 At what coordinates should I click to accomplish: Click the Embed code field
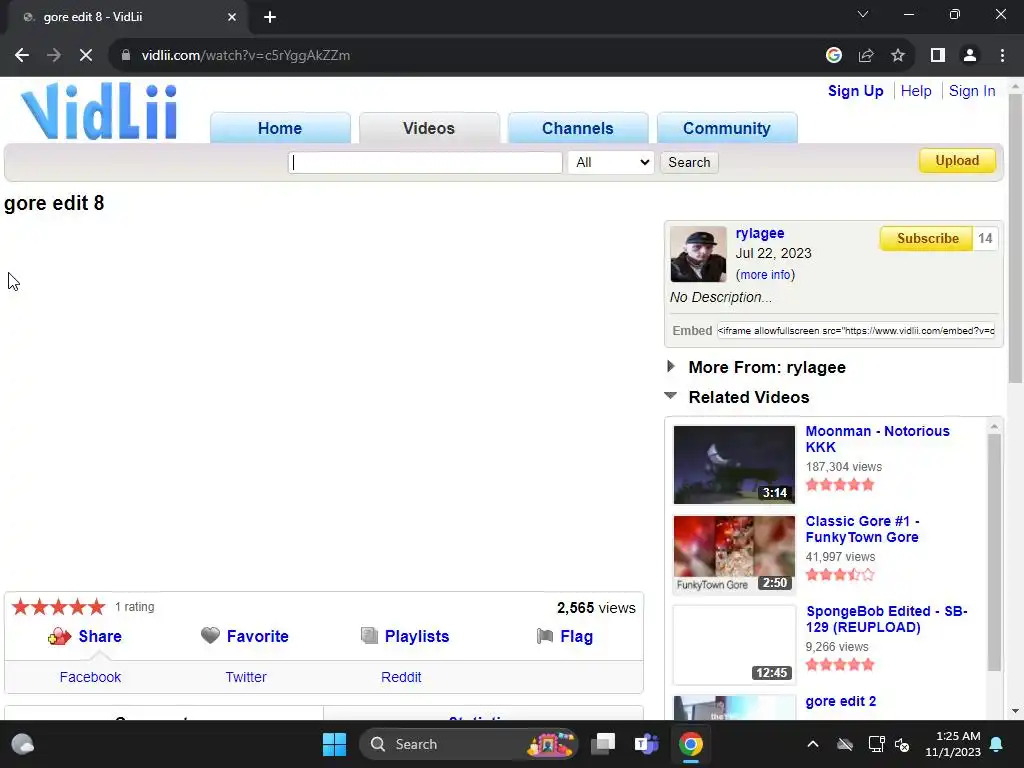coord(856,330)
